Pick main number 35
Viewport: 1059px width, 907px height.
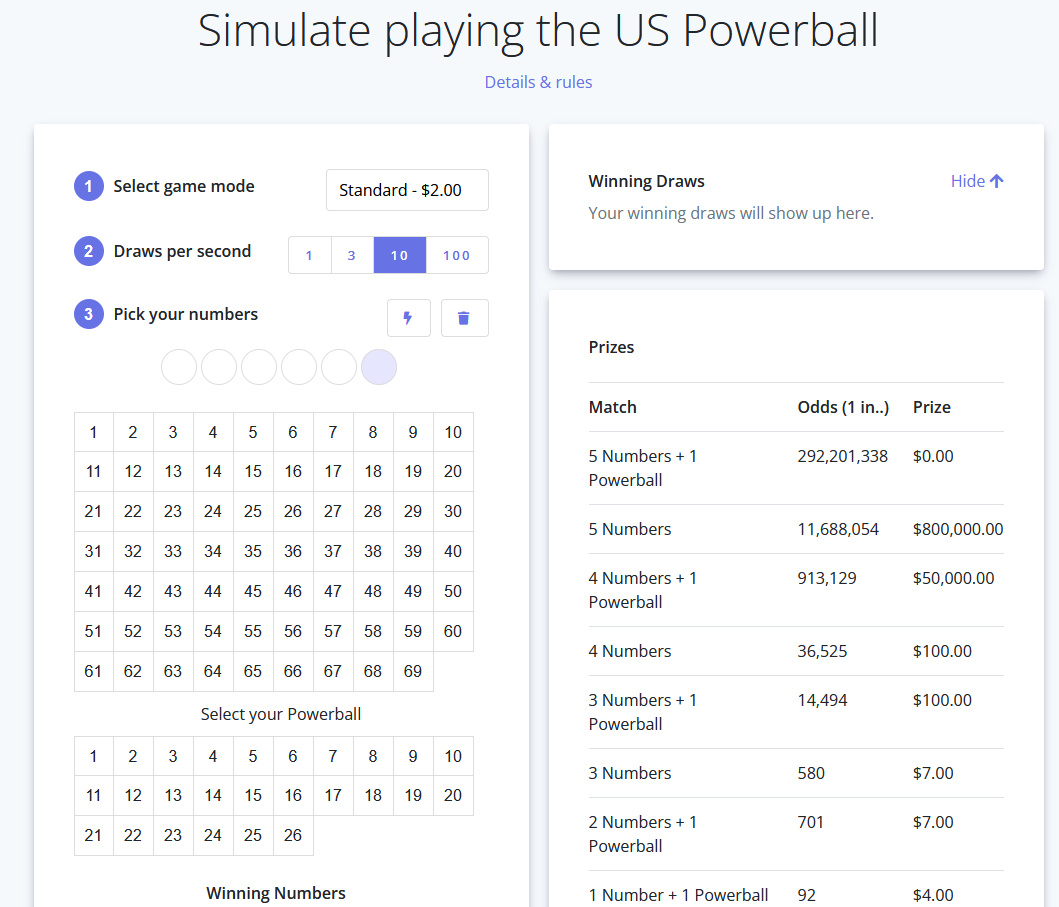(x=253, y=551)
